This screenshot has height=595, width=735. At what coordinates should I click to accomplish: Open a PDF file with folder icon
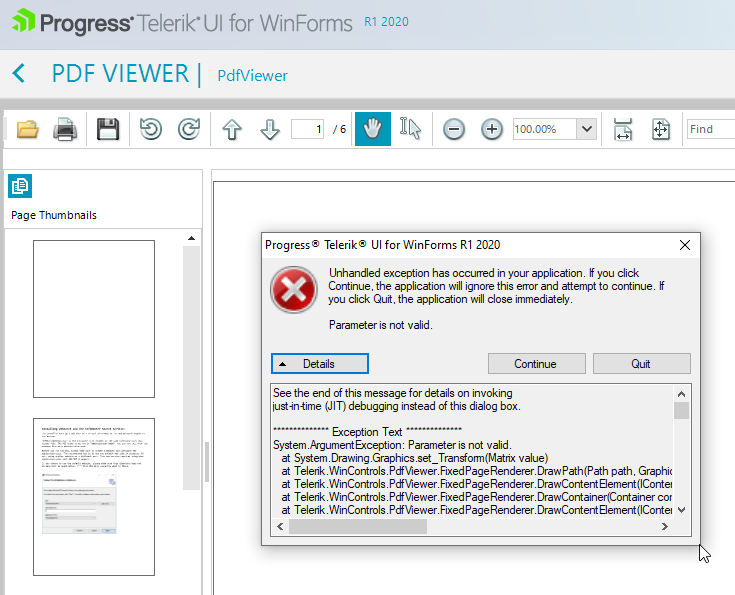pyautogui.click(x=27, y=129)
